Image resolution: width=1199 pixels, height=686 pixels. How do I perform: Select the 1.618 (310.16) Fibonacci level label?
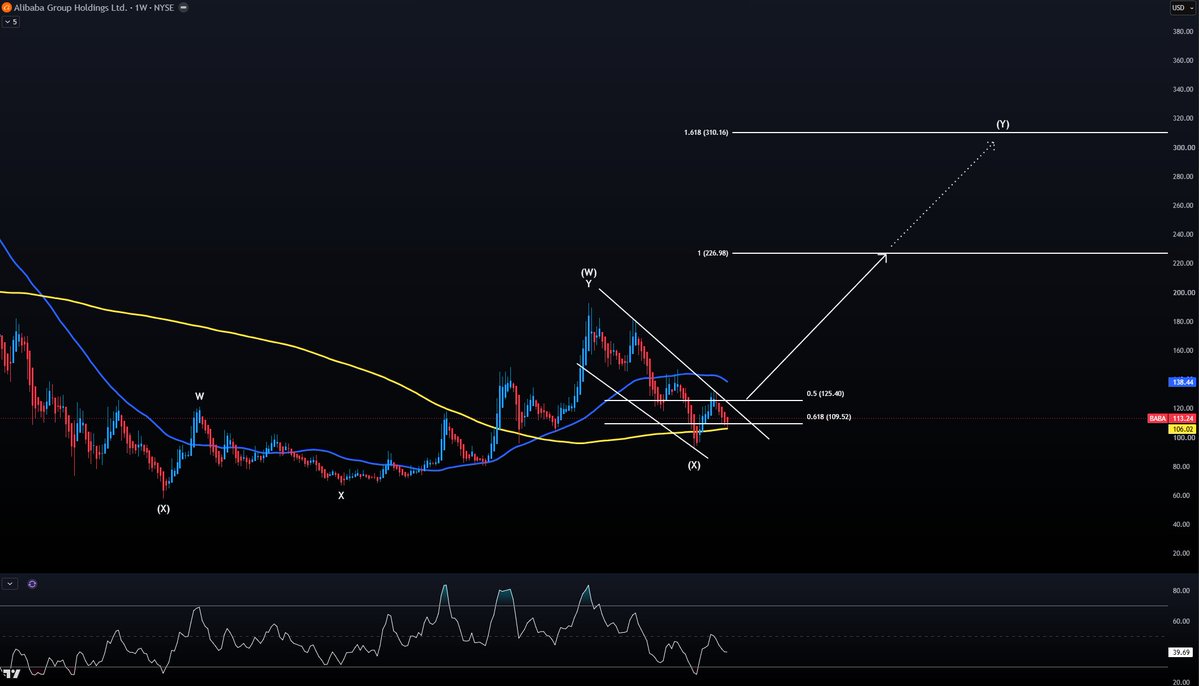click(x=706, y=133)
